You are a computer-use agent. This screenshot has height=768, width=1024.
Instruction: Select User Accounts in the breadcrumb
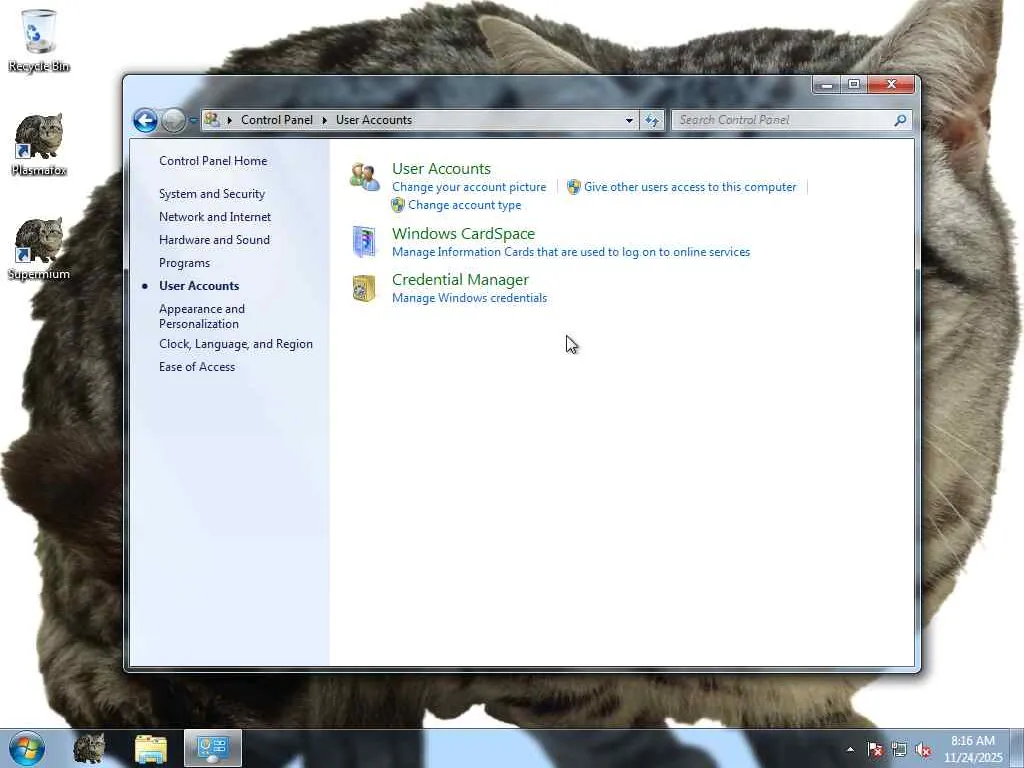point(374,120)
